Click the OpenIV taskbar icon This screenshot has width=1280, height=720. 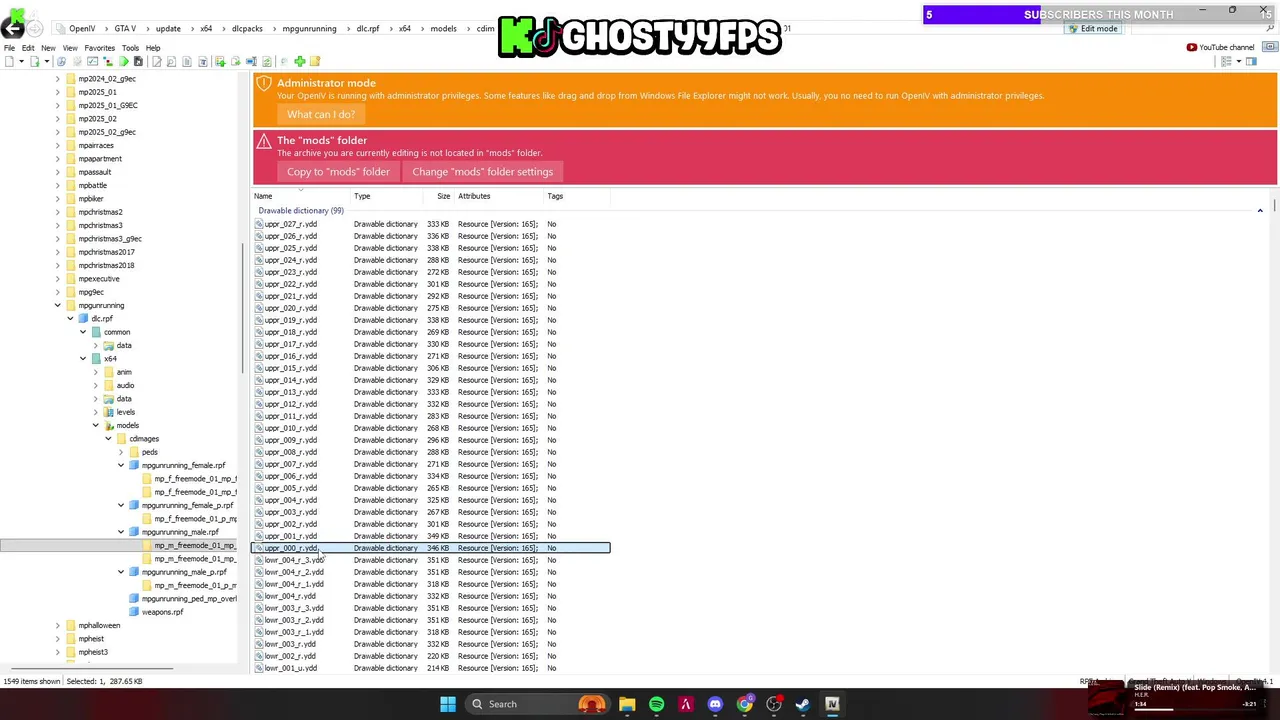(x=832, y=704)
